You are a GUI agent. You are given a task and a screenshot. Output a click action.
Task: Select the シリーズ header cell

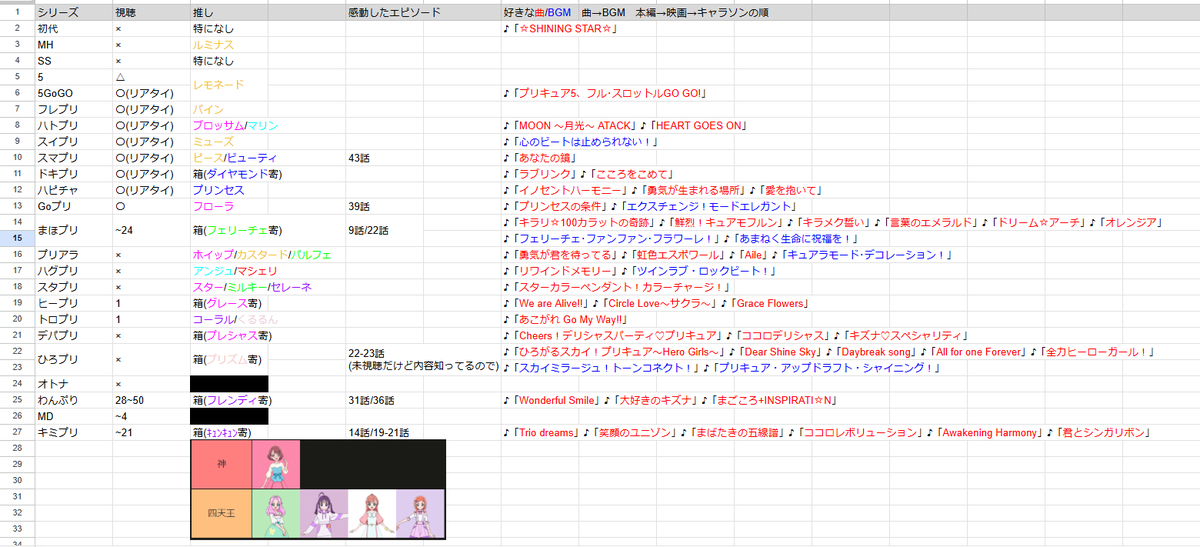[x=72, y=13]
